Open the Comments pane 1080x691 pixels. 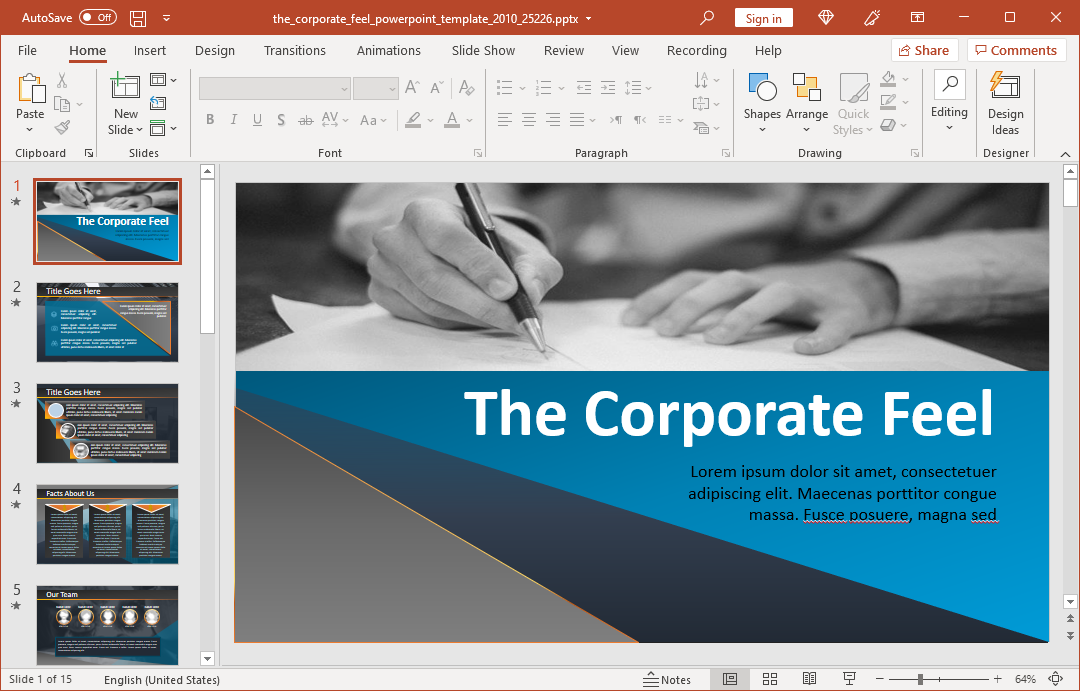(x=1016, y=50)
